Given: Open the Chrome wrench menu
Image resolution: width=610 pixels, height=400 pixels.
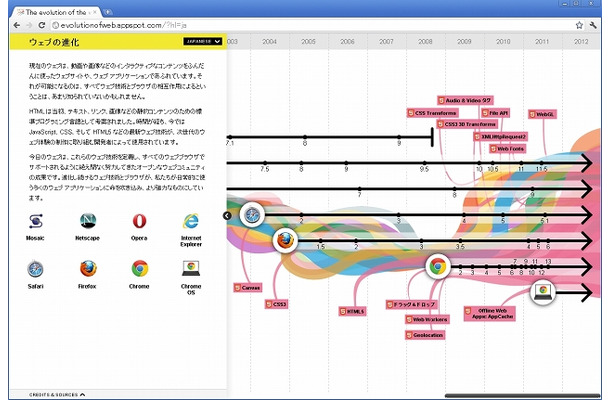Looking at the screenshot, I should 593,25.
